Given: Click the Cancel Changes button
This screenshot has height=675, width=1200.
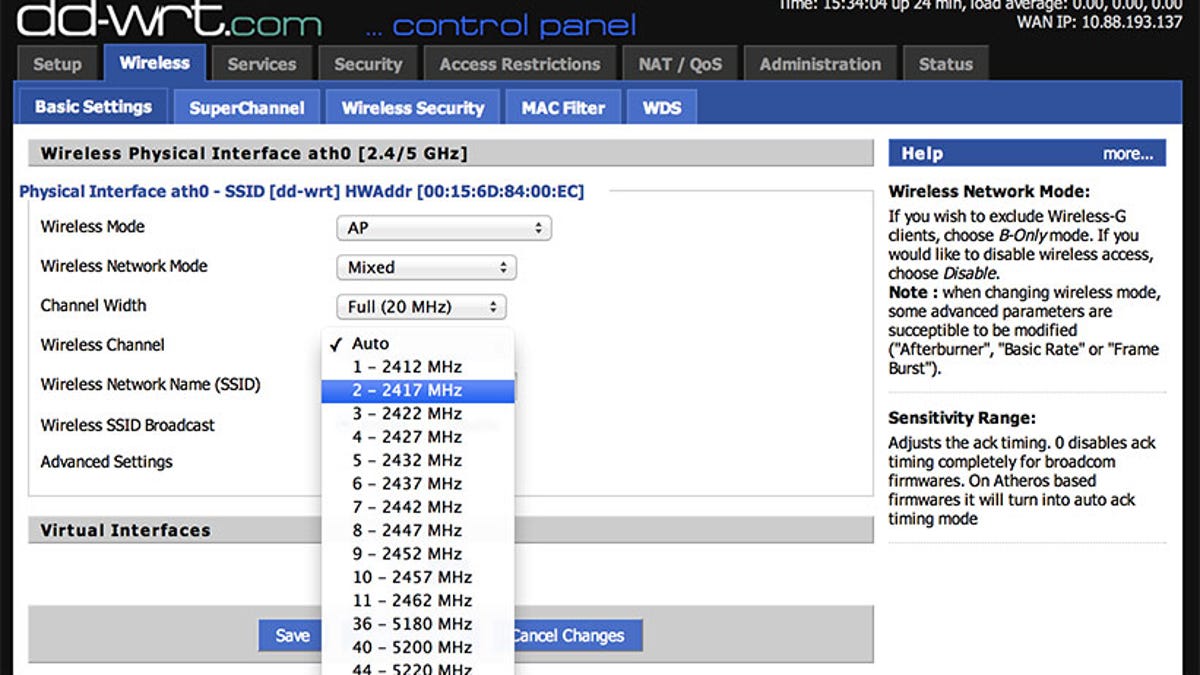Looking at the screenshot, I should tap(578, 635).
